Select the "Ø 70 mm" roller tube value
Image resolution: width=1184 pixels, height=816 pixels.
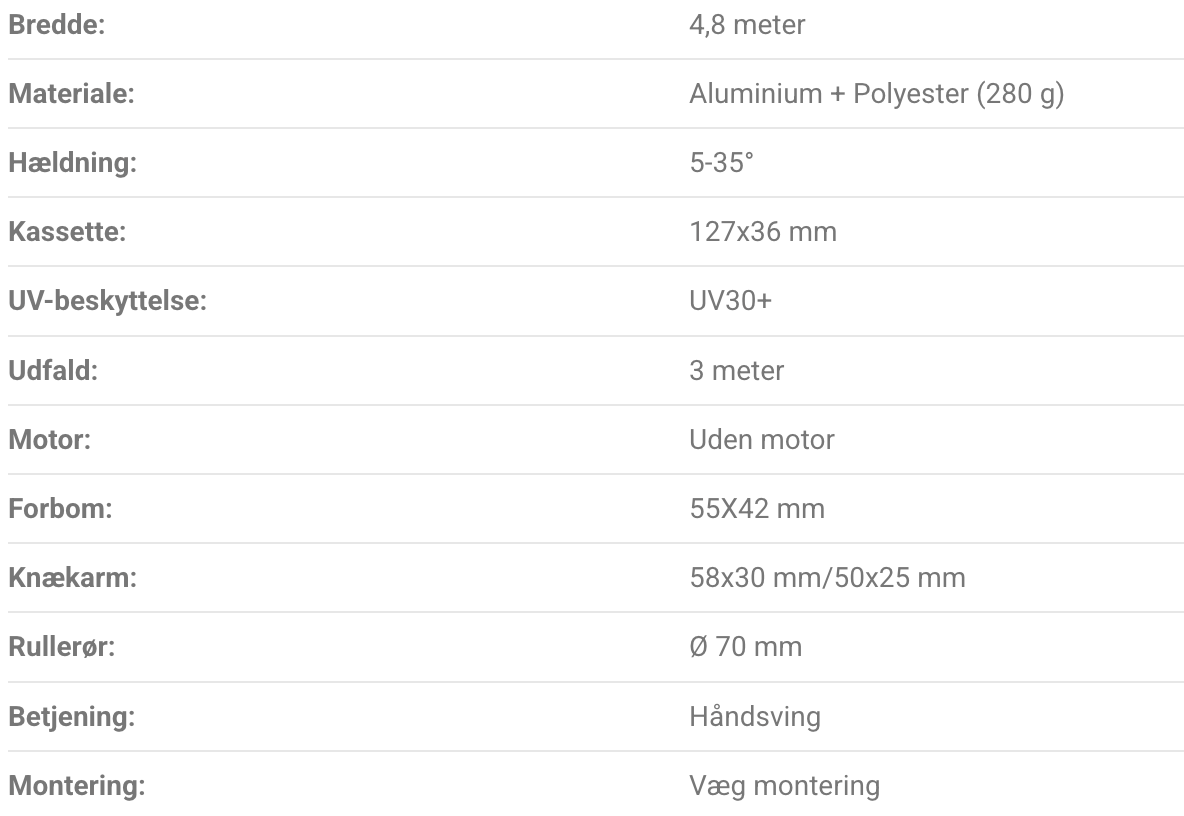pyautogui.click(x=745, y=647)
